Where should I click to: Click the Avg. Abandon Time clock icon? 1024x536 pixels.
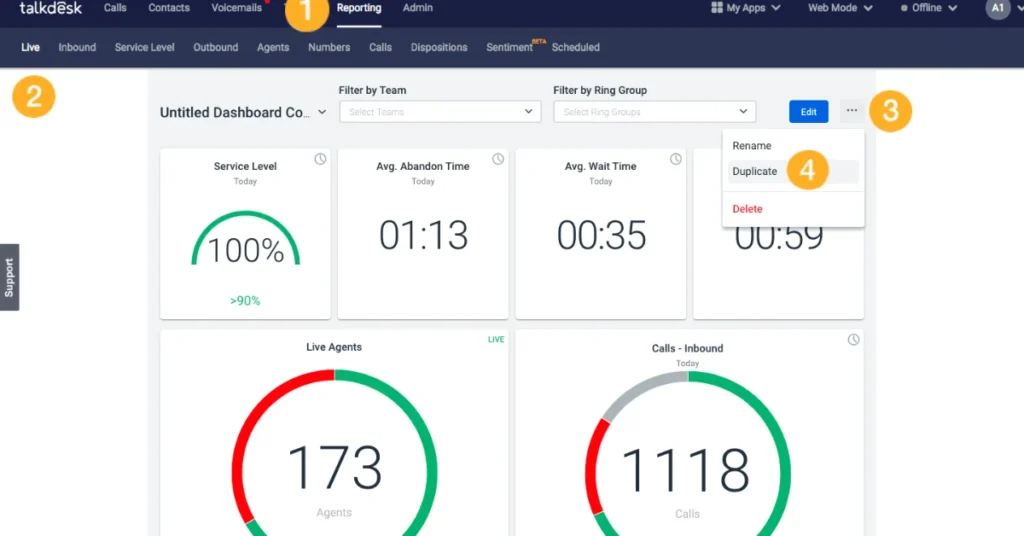click(498, 159)
